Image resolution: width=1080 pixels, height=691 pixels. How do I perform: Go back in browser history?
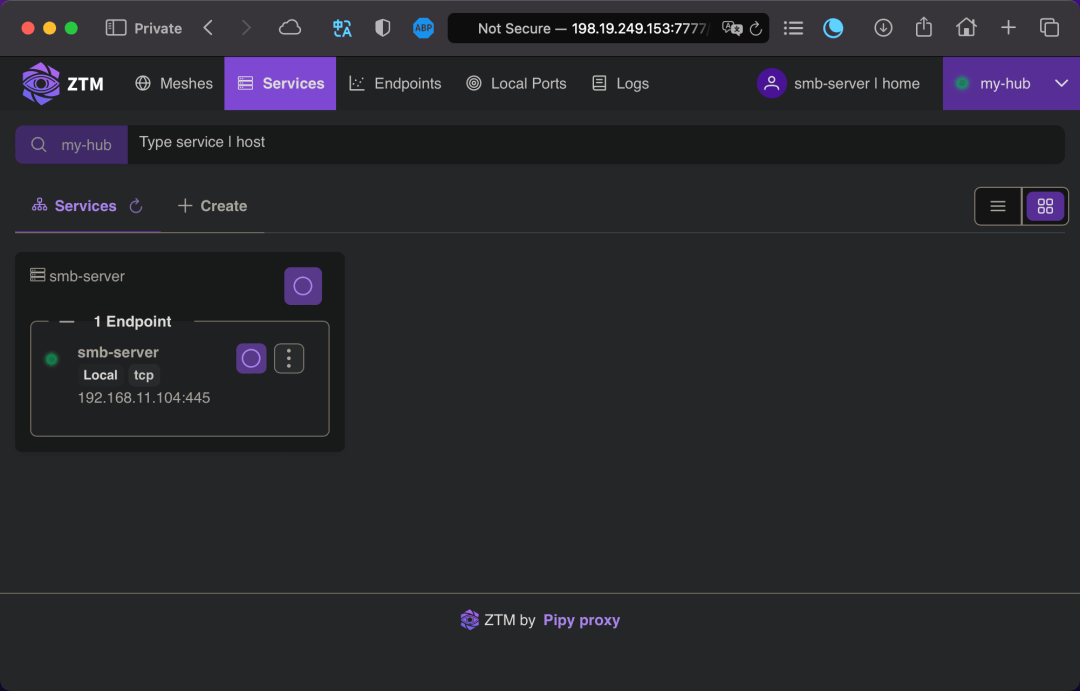[x=208, y=28]
